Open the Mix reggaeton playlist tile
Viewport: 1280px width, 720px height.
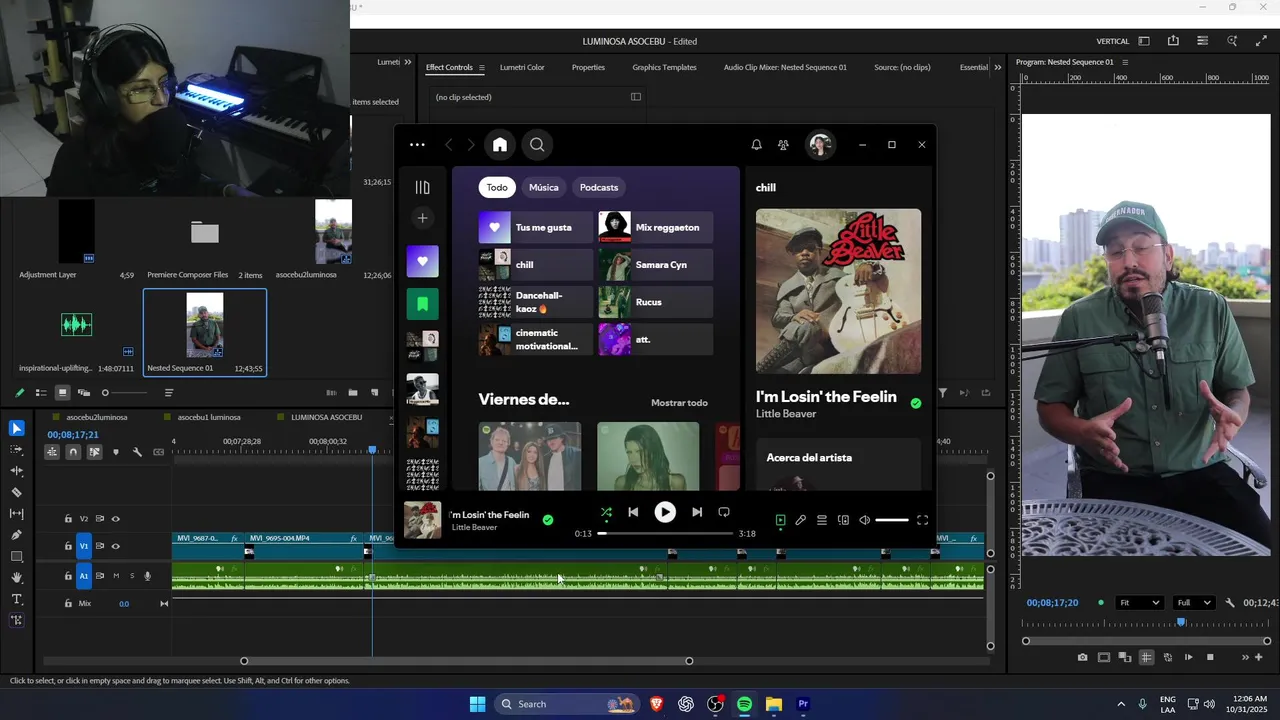pyautogui.click(x=656, y=227)
